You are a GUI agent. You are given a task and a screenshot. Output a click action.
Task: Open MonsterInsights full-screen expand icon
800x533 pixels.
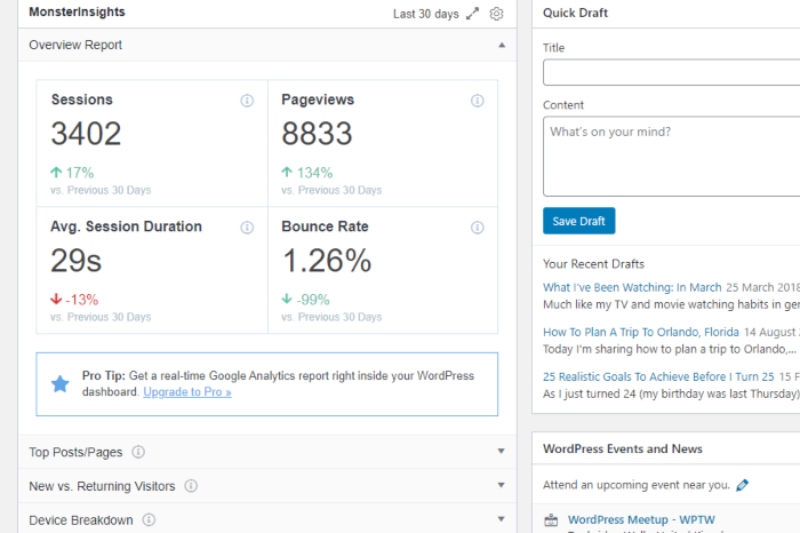point(472,14)
